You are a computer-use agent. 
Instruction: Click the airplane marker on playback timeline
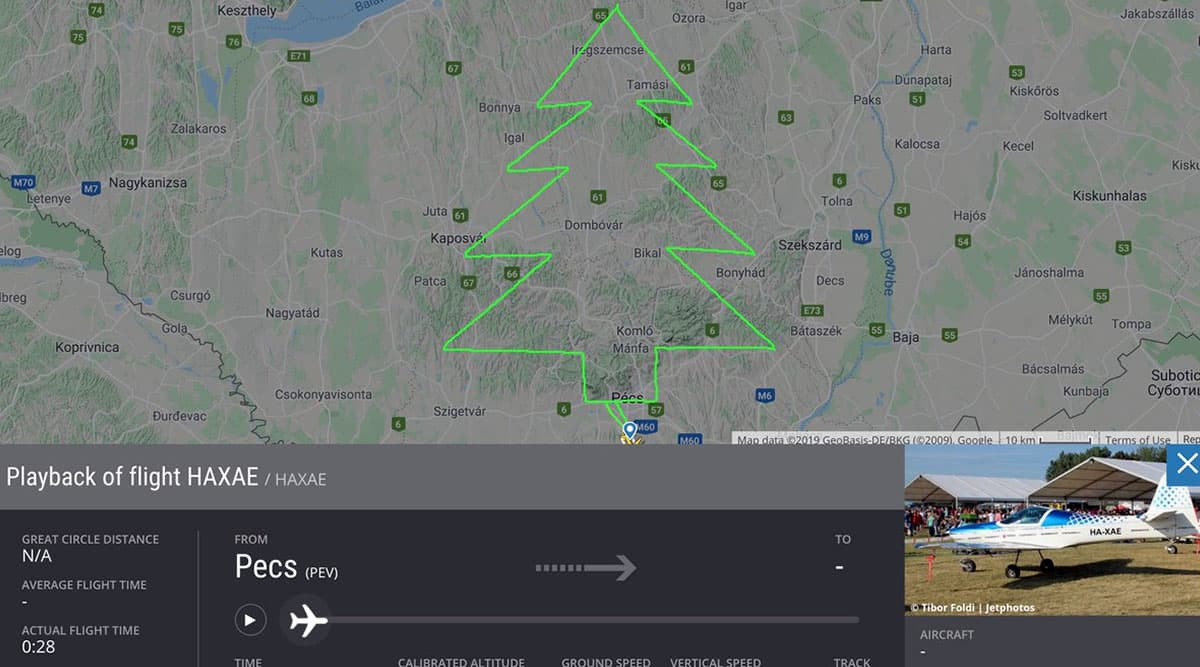308,620
